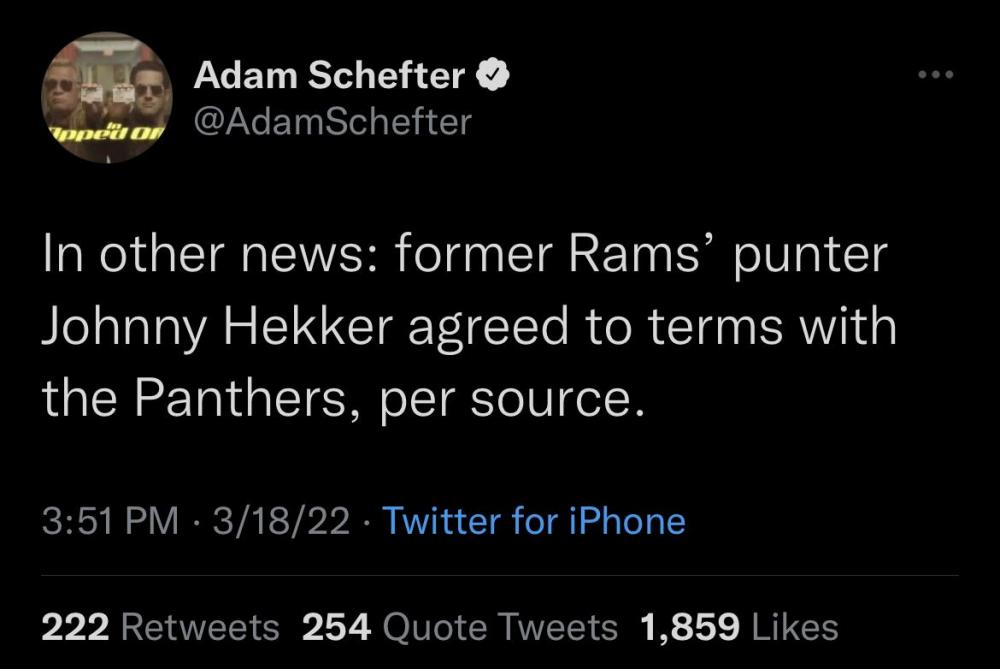Viewport: 1000px width, 669px height.
Task: Click the Quote Tweets label
Action: [x=500, y=627]
